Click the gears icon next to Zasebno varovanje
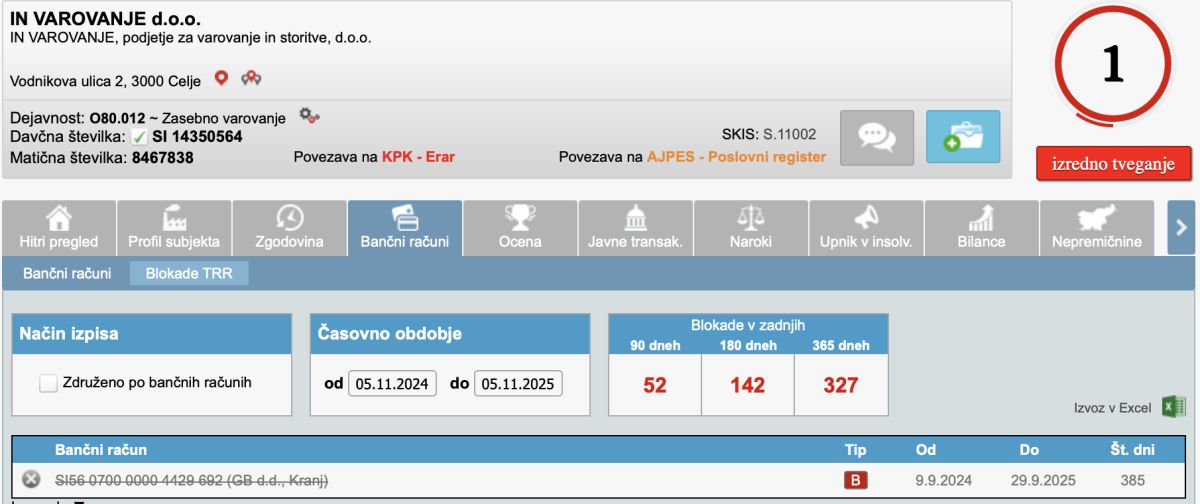 (309, 116)
